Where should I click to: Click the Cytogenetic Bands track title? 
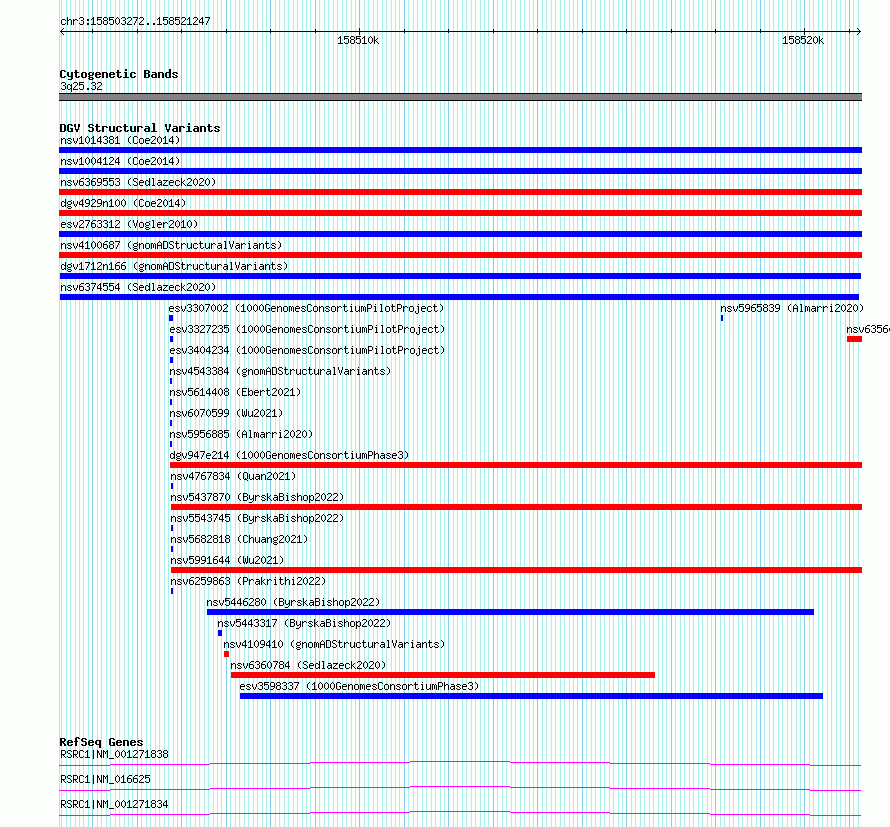[x=119, y=74]
